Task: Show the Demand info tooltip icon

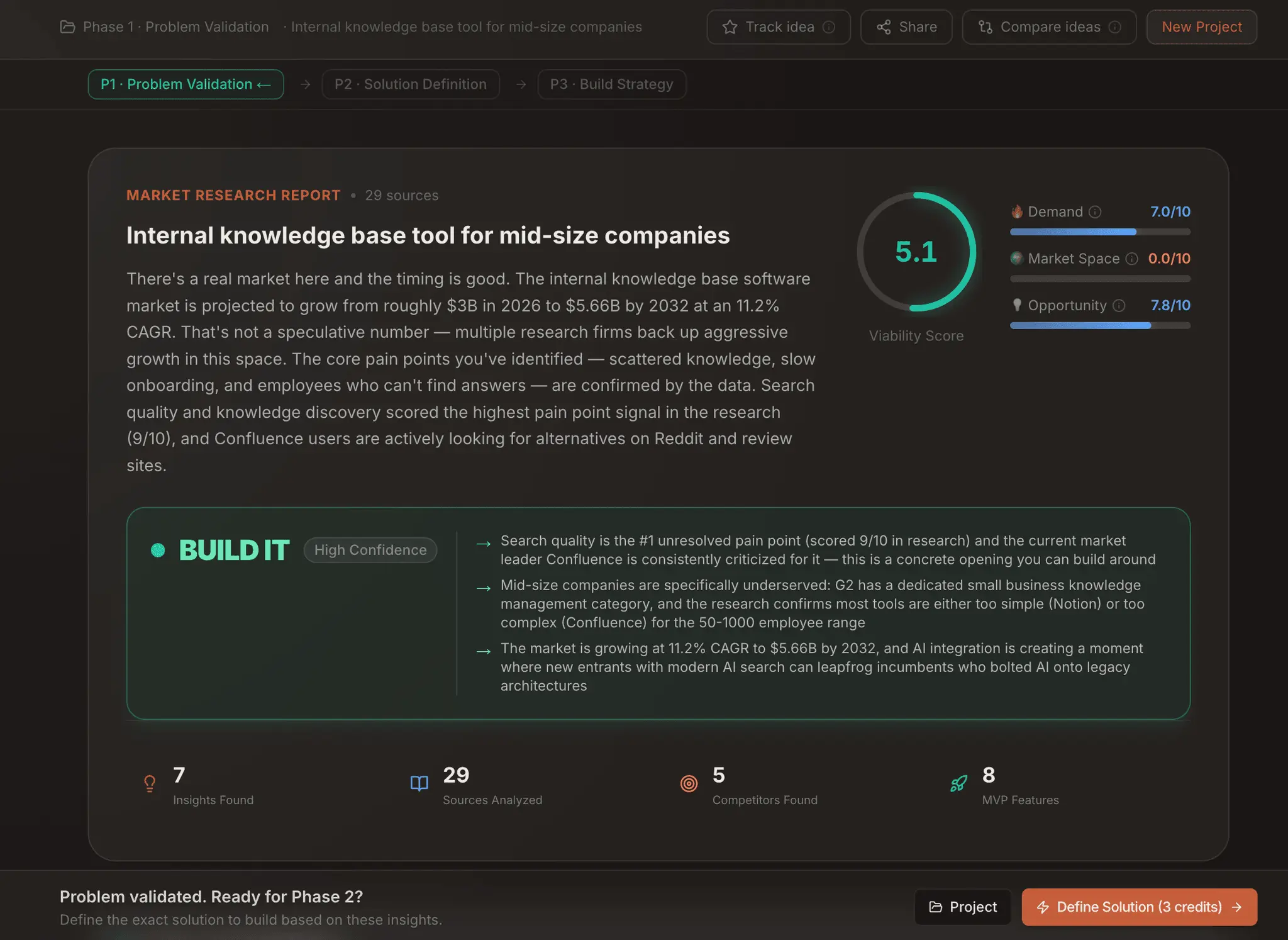Action: point(1095,212)
